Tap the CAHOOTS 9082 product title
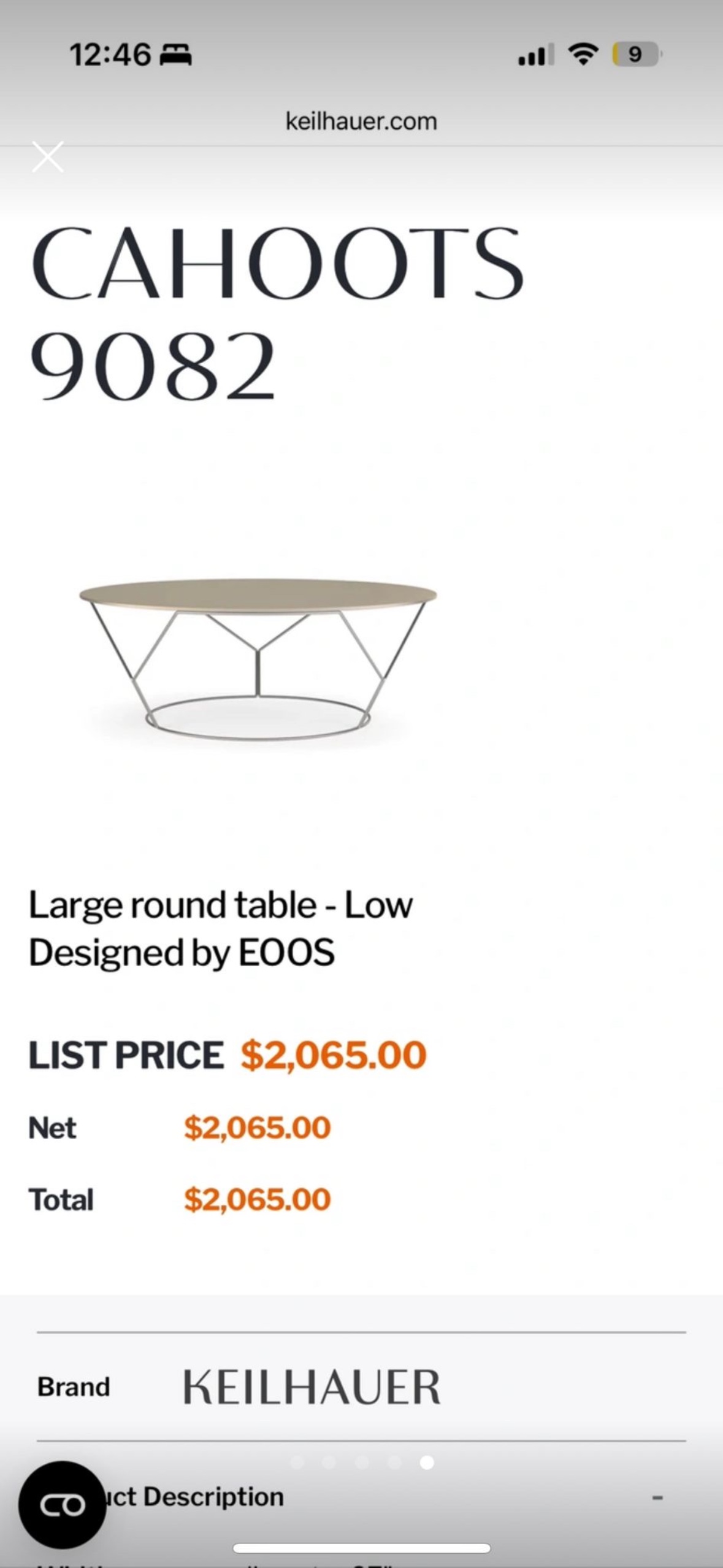Image resolution: width=723 pixels, height=1568 pixels. click(x=277, y=313)
